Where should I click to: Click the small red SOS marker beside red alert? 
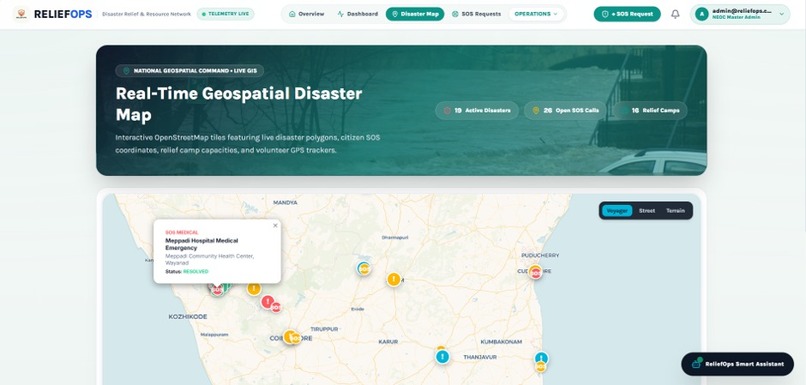coord(276,307)
